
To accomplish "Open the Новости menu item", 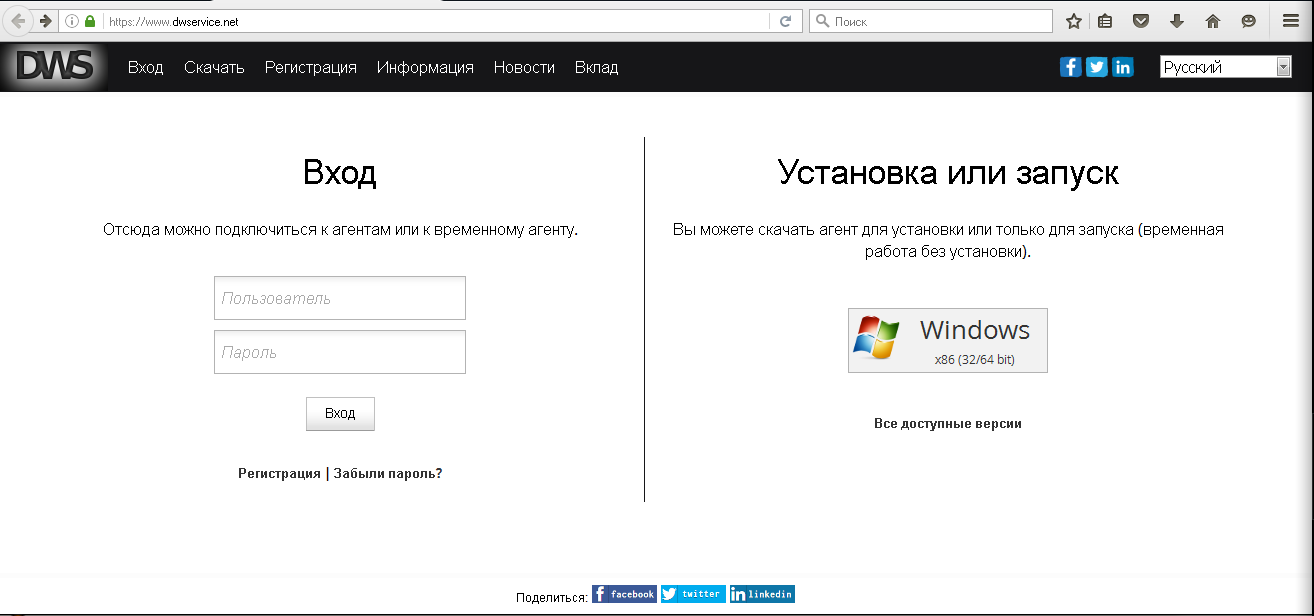I will [524, 67].
